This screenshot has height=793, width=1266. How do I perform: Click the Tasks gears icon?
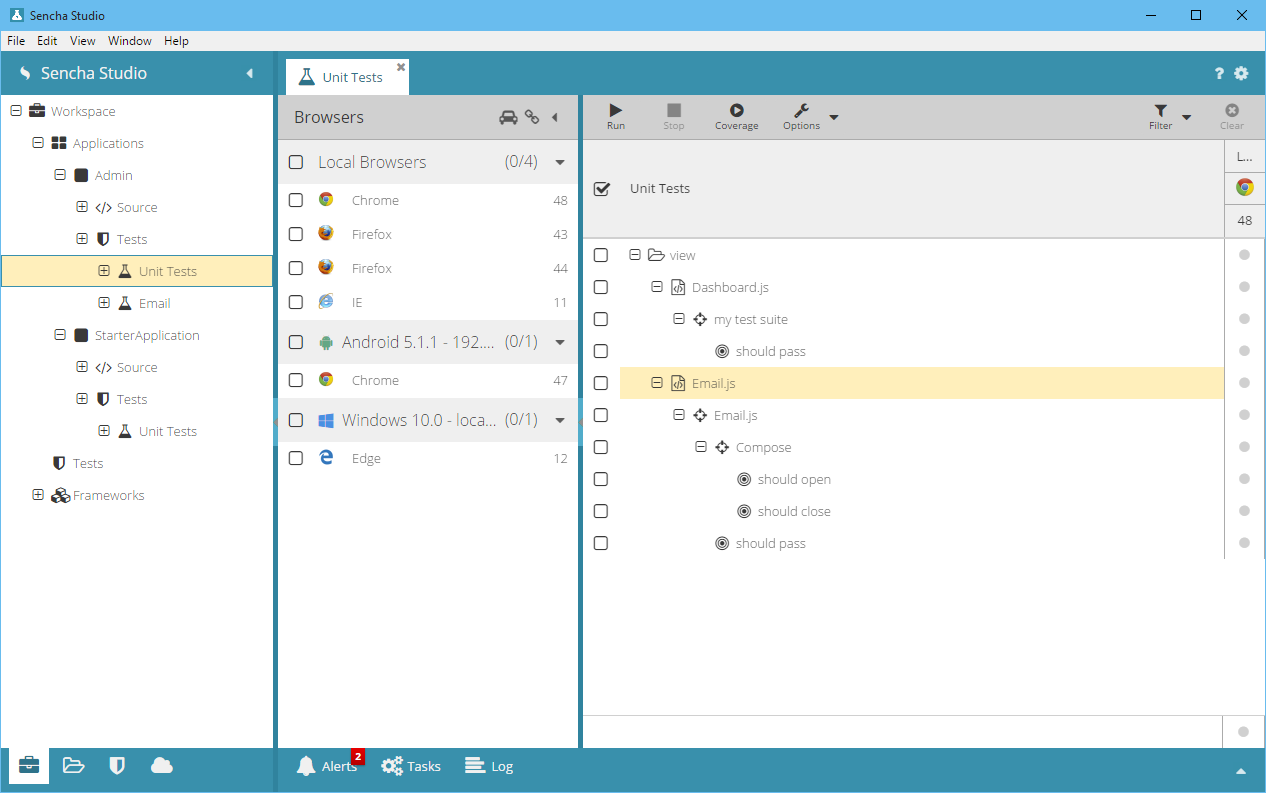coord(391,766)
